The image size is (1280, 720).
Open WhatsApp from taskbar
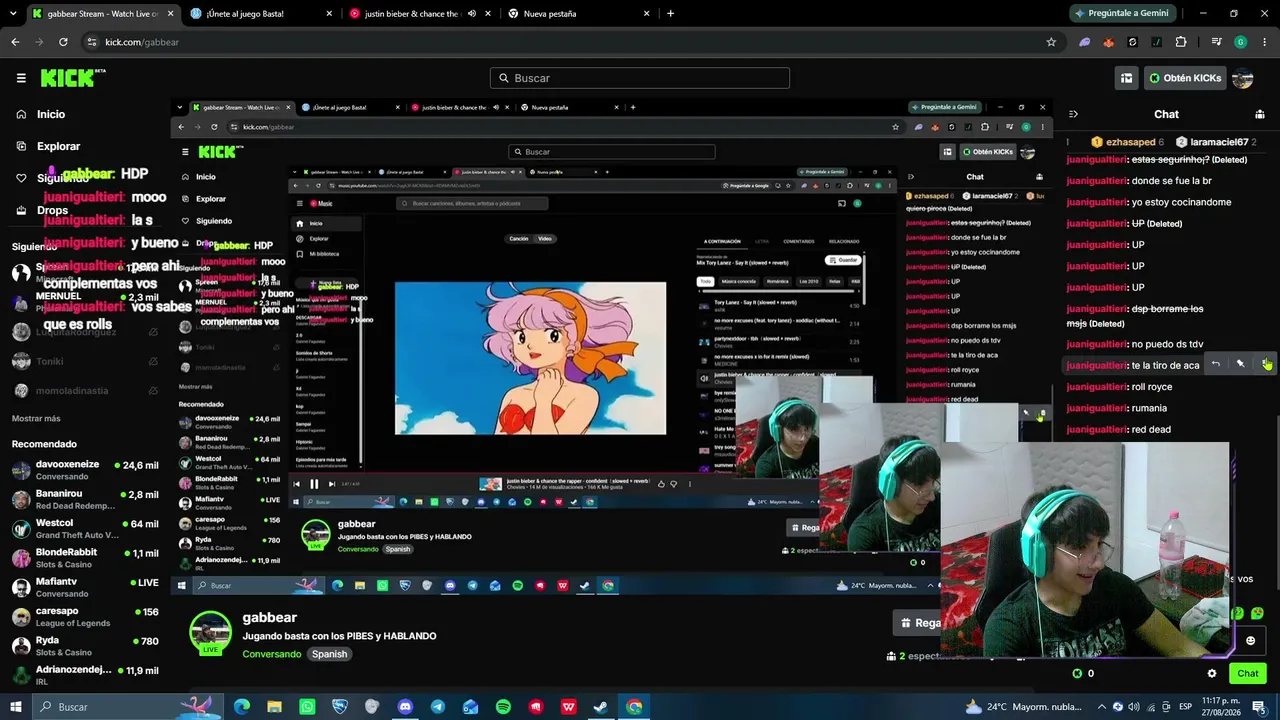[307, 707]
